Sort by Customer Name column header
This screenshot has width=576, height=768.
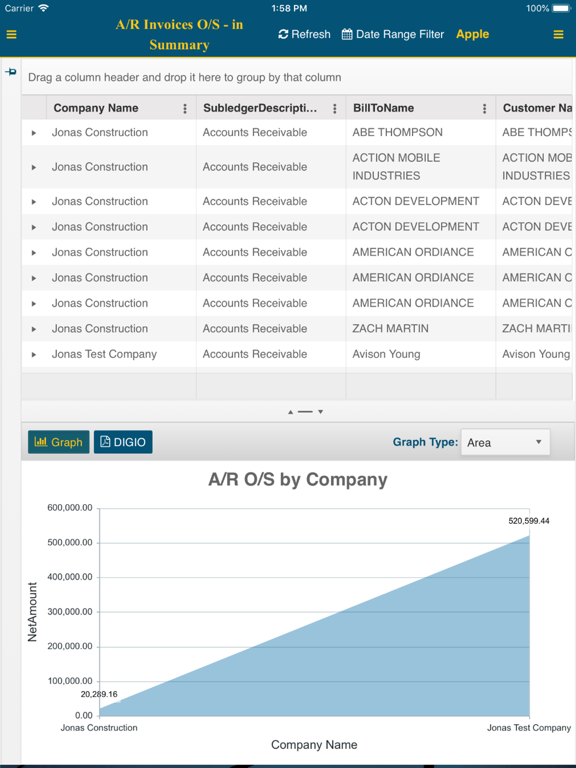tap(537, 108)
